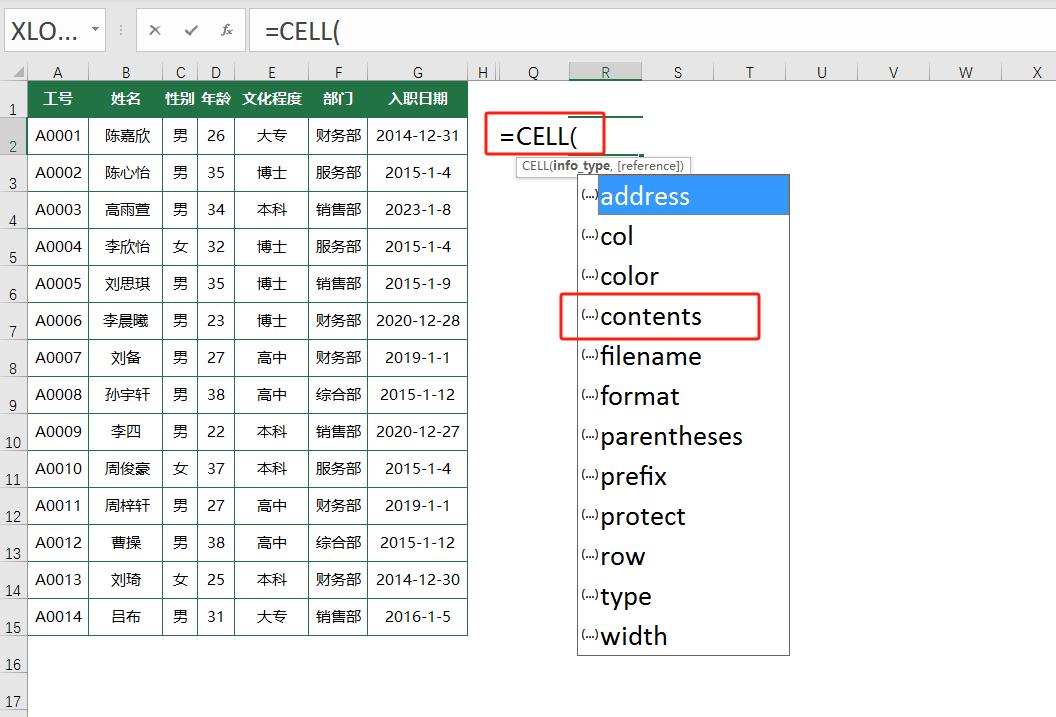Click cell with date 2016-1-5
This screenshot has width=1056, height=717.
pyautogui.click(x=418, y=617)
